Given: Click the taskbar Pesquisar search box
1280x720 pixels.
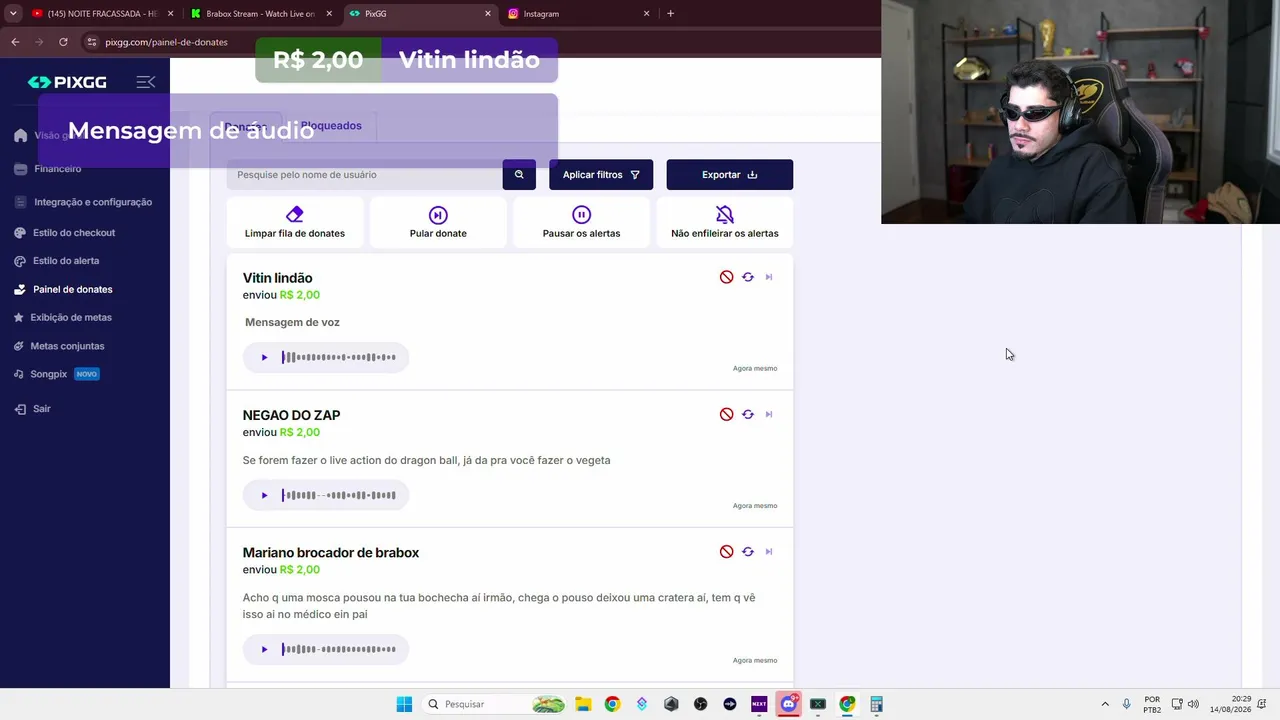Looking at the screenshot, I should coord(494,704).
